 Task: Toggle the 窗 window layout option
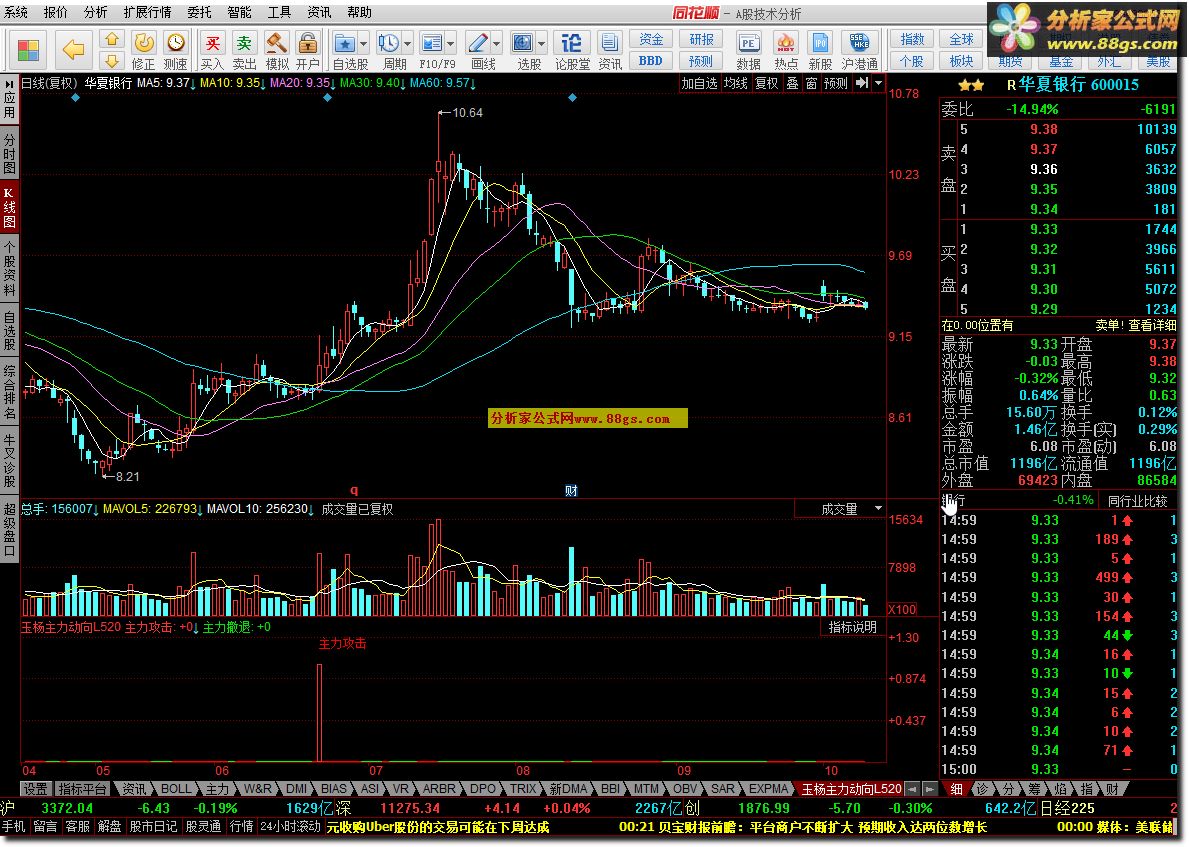[x=811, y=83]
